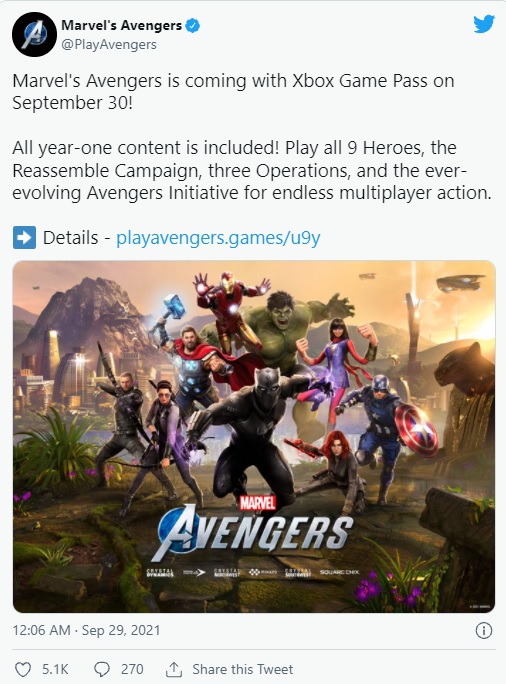Click the paragraph about year-one content

coord(252,170)
